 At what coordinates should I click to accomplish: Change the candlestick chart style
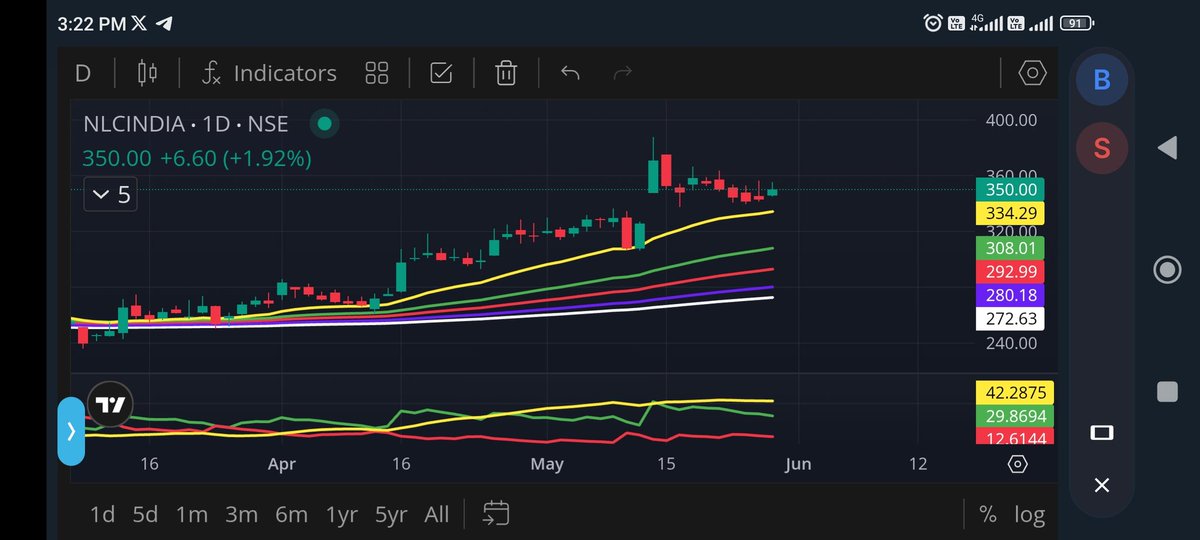point(148,73)
